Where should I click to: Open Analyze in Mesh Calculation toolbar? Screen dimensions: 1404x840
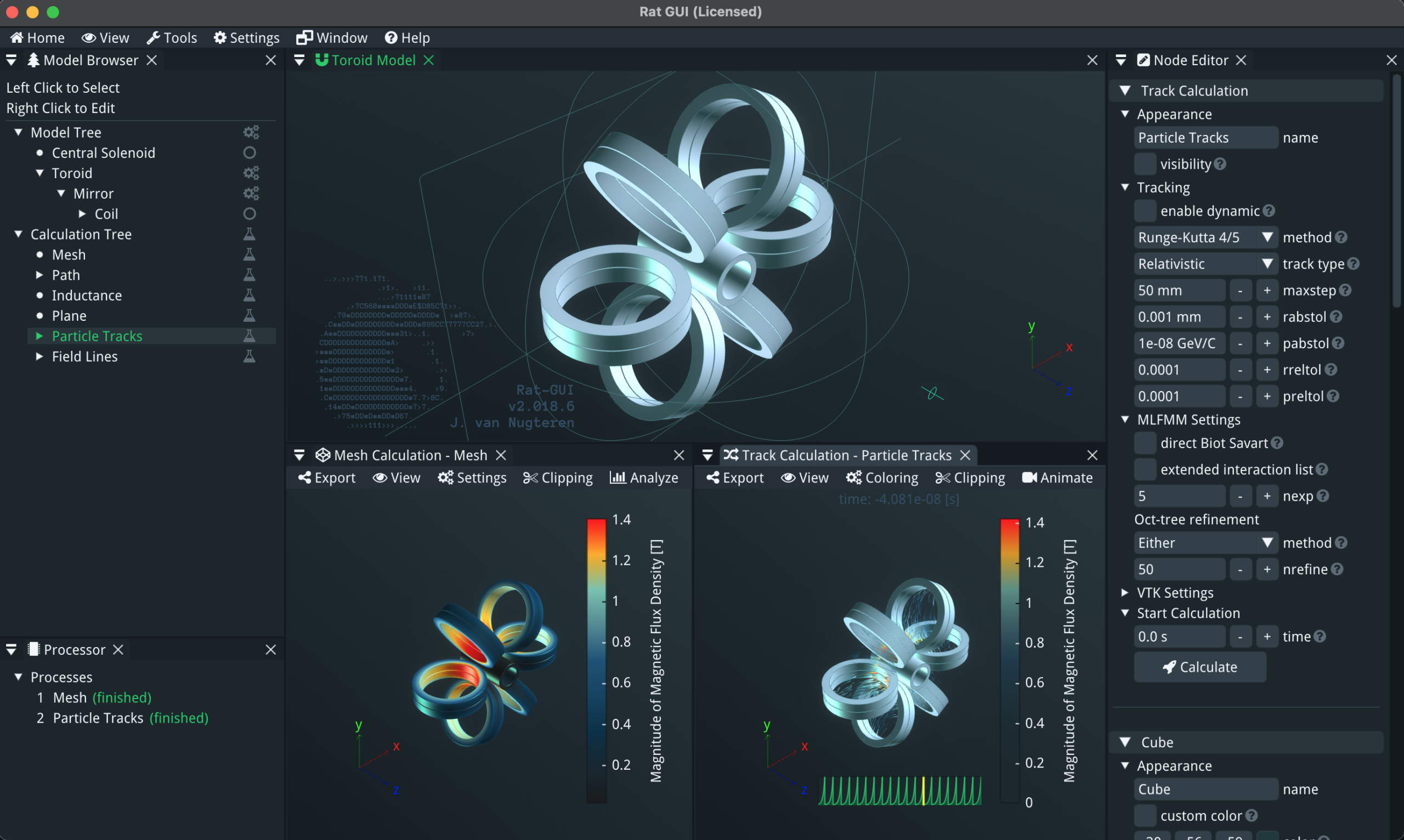pyautogui.click(x=644, y=478)
